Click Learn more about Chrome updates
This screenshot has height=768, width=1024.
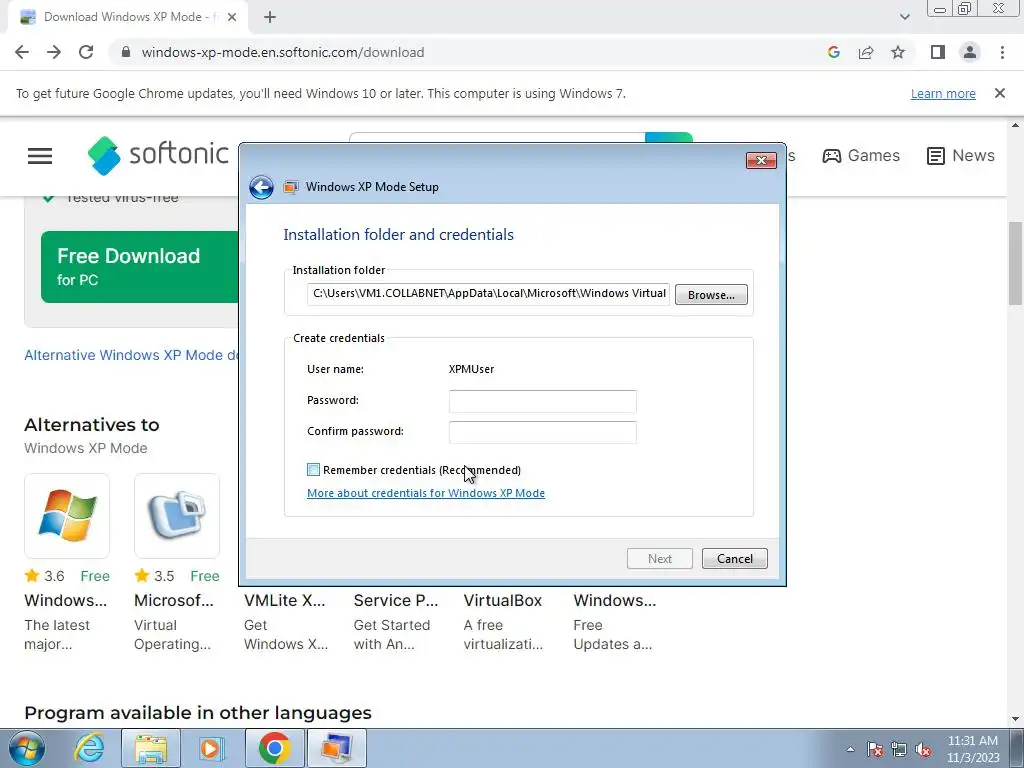click(x=943, y=93)
